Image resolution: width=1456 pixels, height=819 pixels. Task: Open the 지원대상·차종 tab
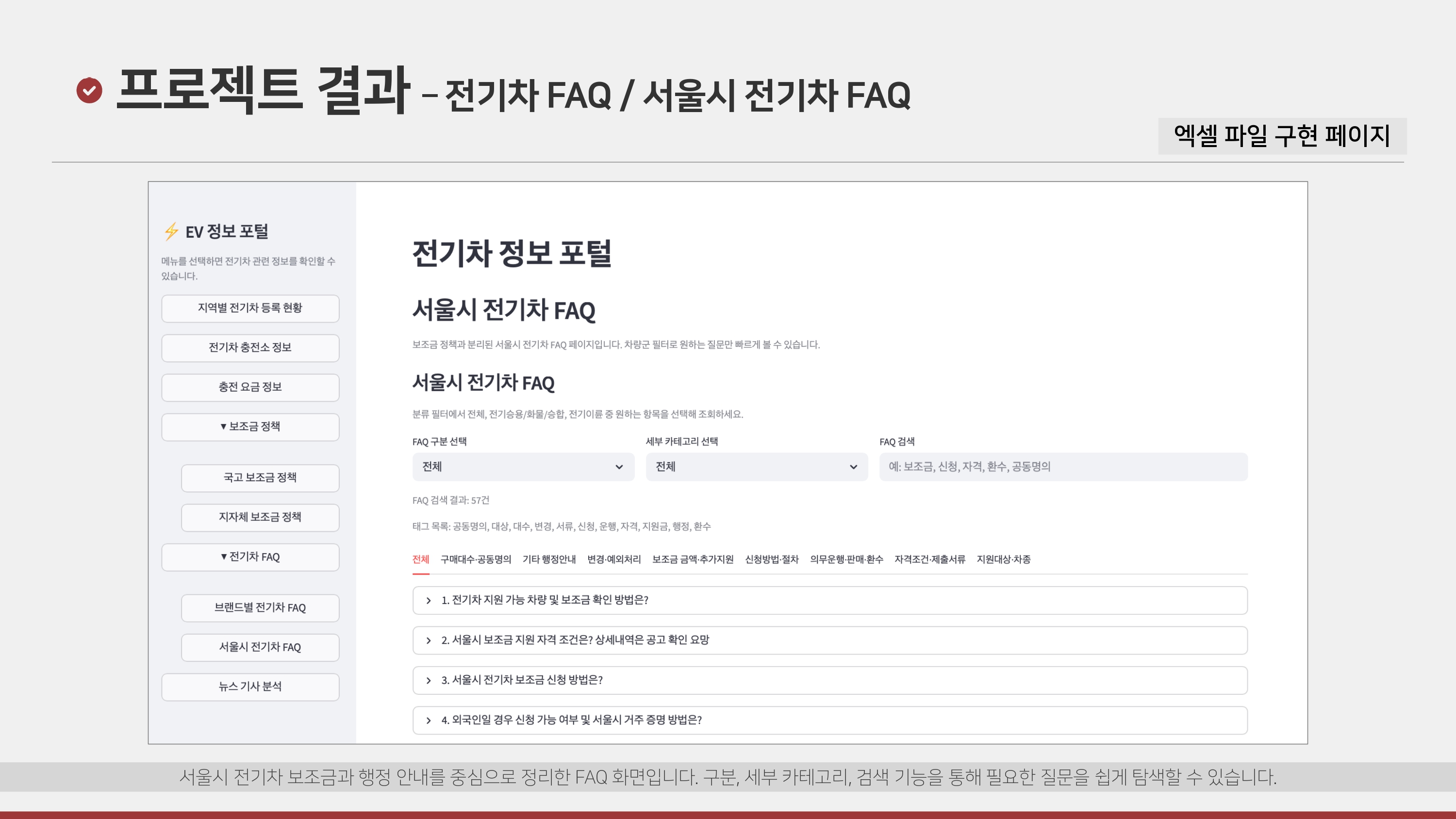point(1003,559)
